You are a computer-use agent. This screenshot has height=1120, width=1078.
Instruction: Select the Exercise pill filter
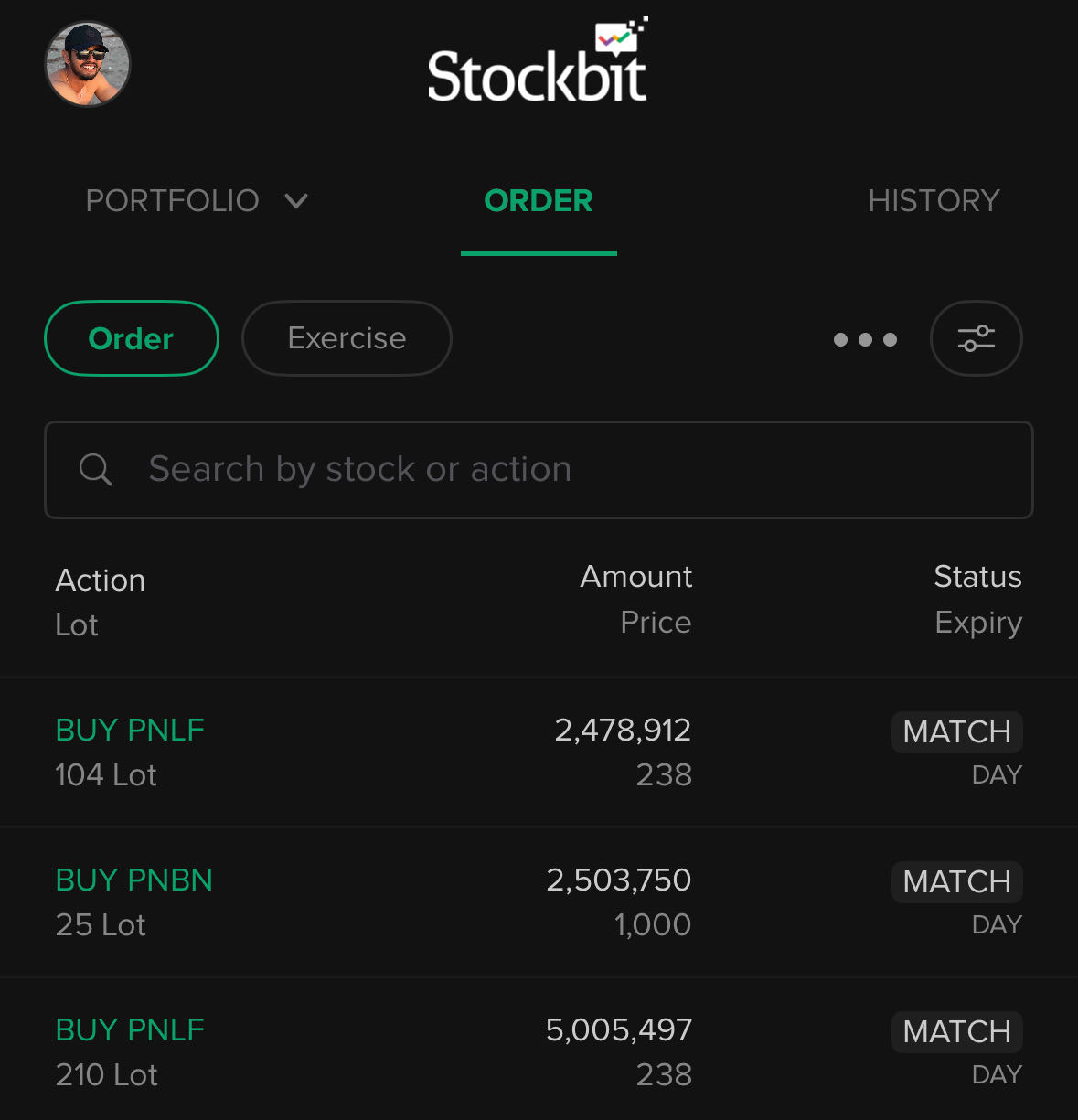point(347,338)
